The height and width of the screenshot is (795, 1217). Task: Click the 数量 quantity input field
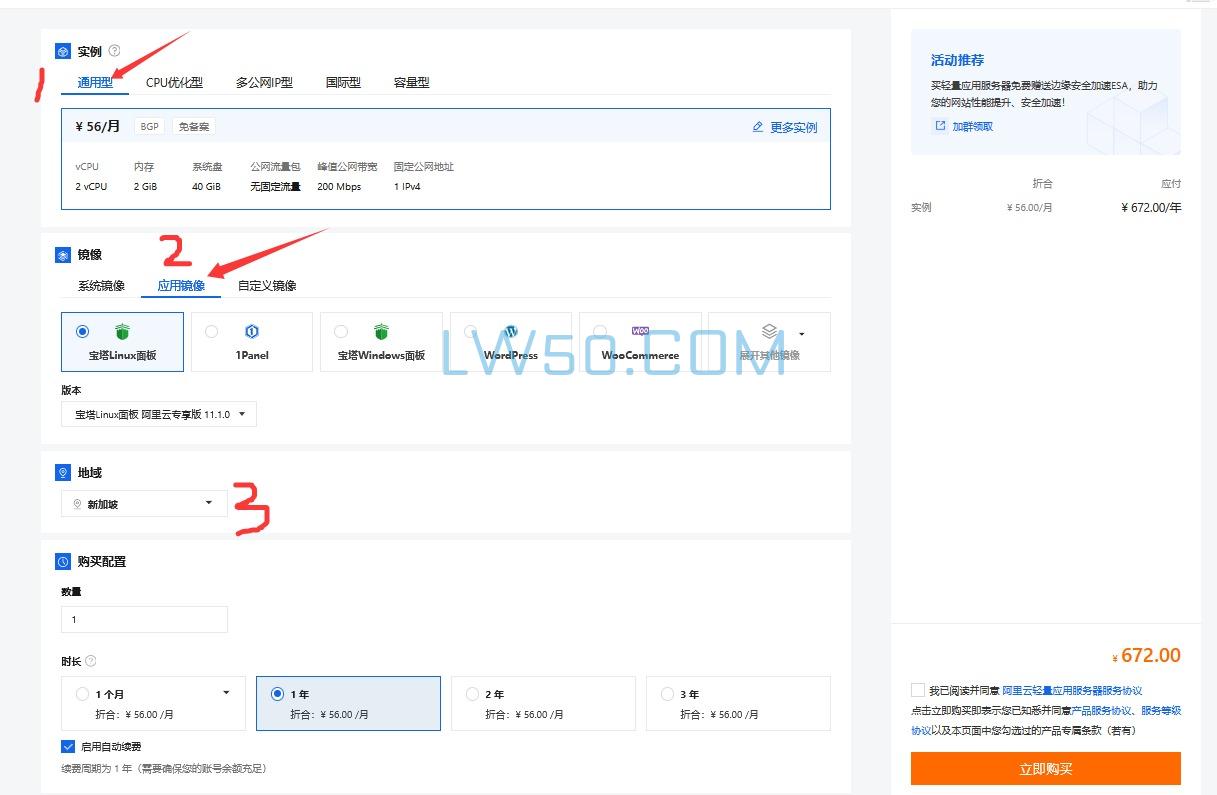pos(144,619)
